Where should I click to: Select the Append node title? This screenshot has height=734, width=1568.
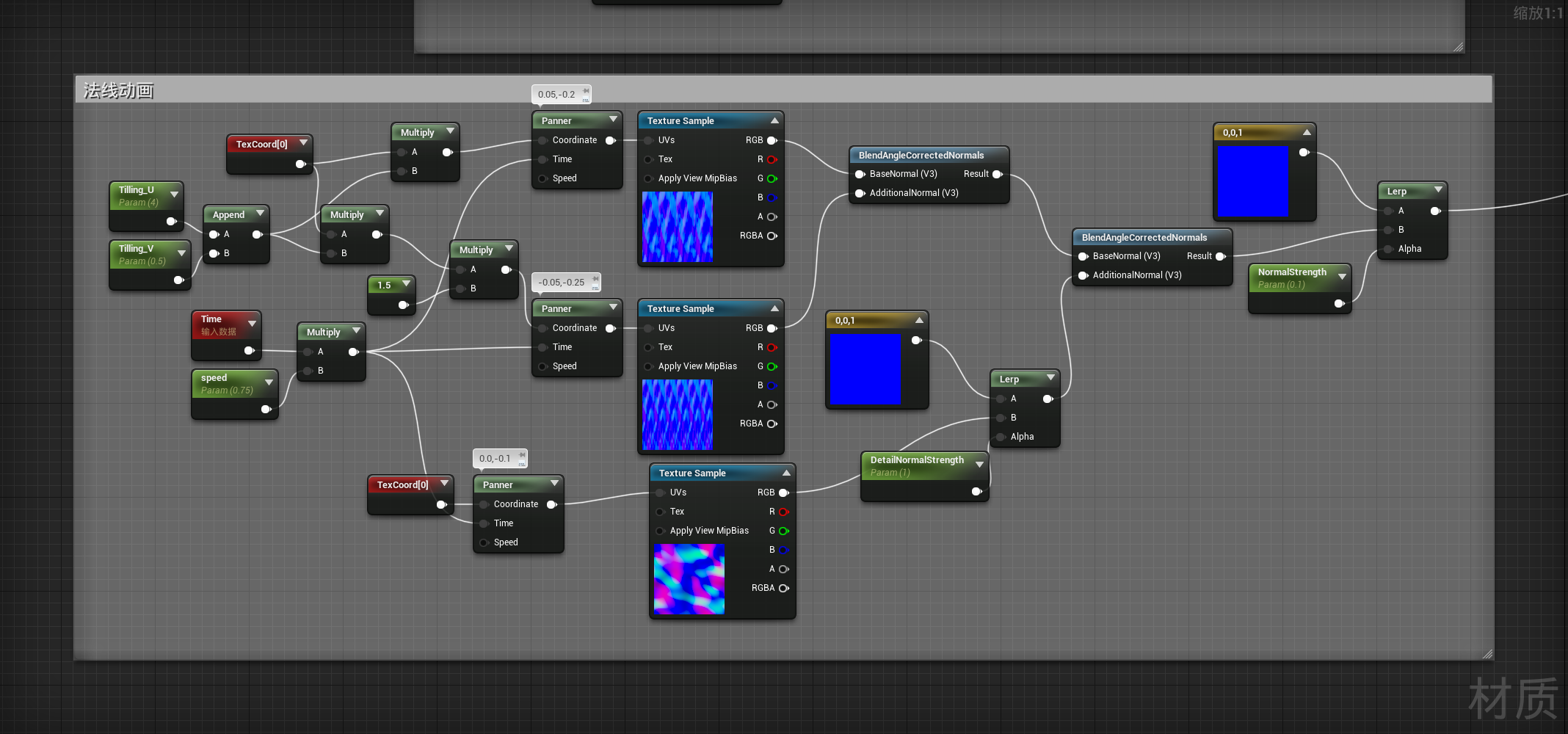[228, 215]
